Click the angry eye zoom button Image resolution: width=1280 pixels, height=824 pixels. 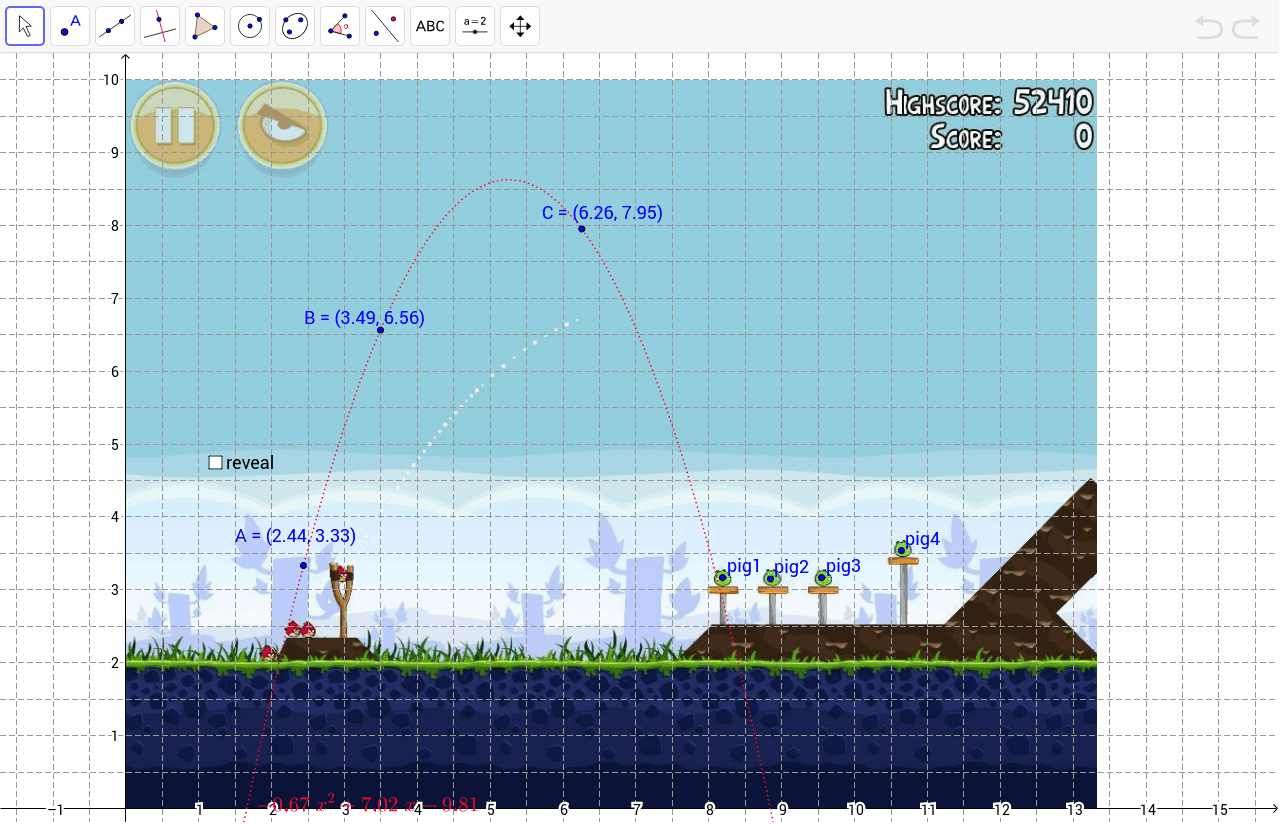click(283, 127)
